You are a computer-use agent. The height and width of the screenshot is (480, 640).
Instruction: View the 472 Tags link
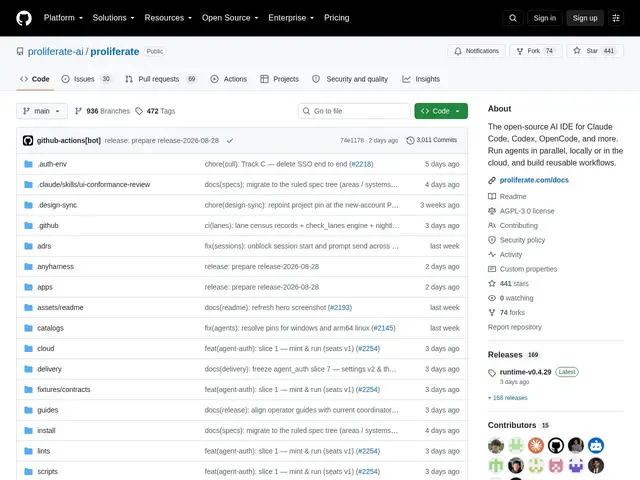point(155,111)
